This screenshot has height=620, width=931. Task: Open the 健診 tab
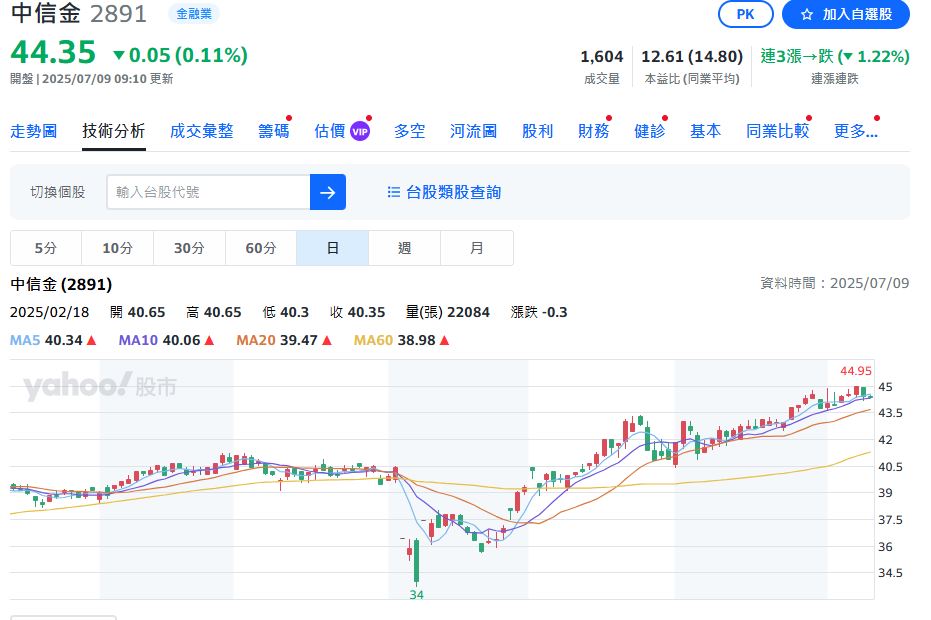pyautogui.click(x=650, y=131)
